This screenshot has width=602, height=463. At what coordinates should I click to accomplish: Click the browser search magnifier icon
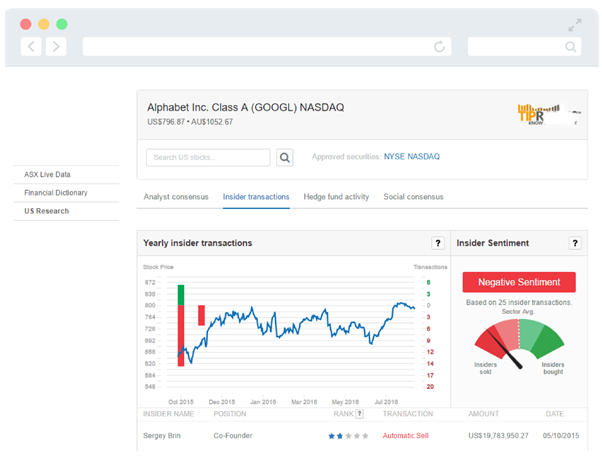[x=571, y=46]
